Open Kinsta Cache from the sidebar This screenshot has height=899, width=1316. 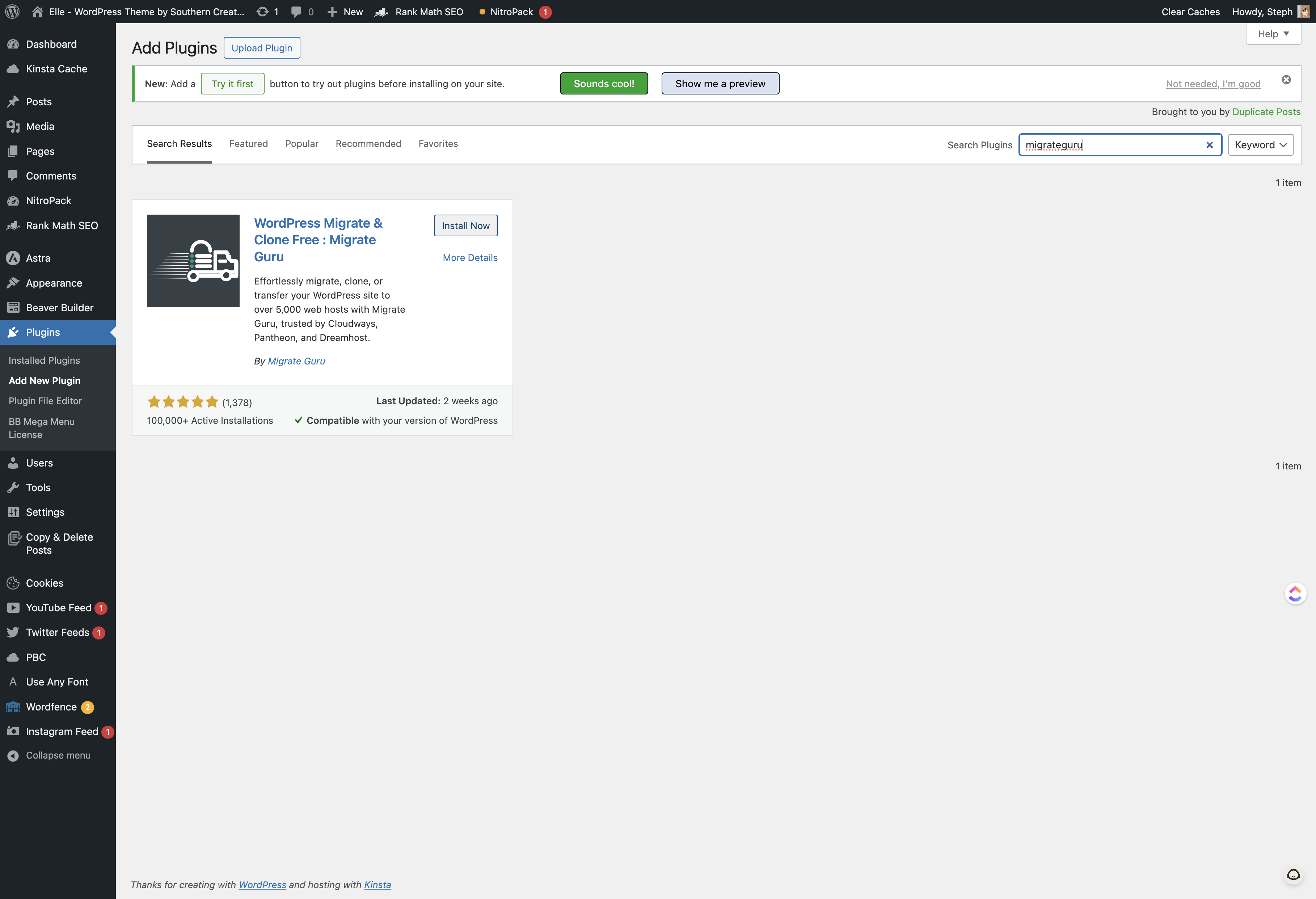click(x=56, y=69)
